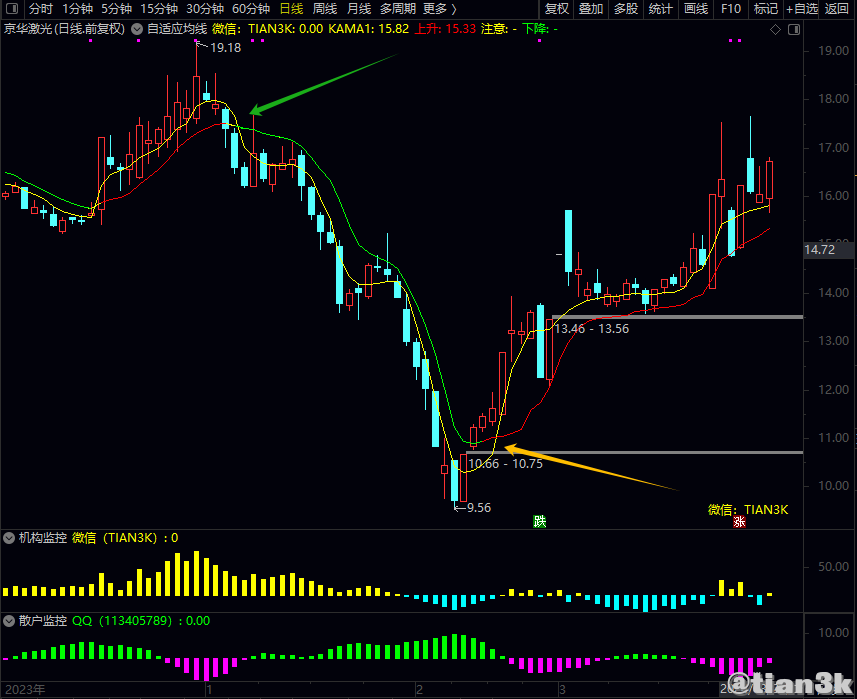
Task: Click the 叠加 overlay button
Action: [591, 9]
